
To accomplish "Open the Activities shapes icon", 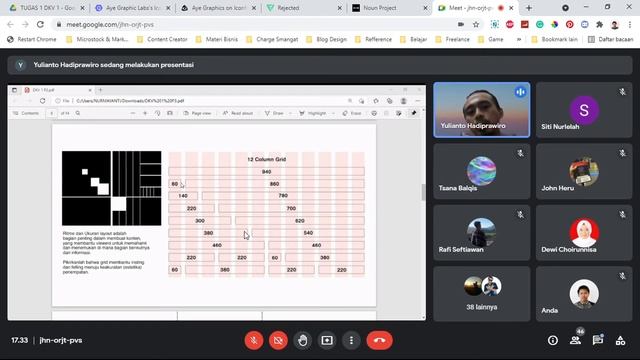I will [620, 340].
